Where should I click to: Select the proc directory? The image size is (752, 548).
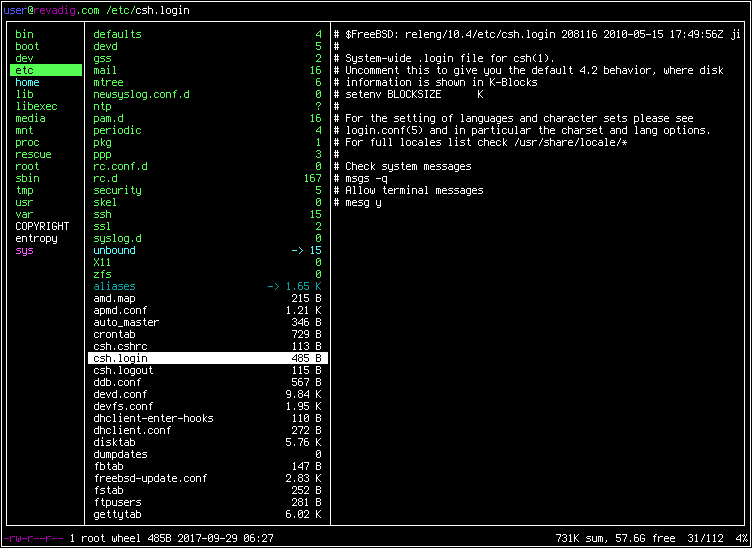[27, 142]
